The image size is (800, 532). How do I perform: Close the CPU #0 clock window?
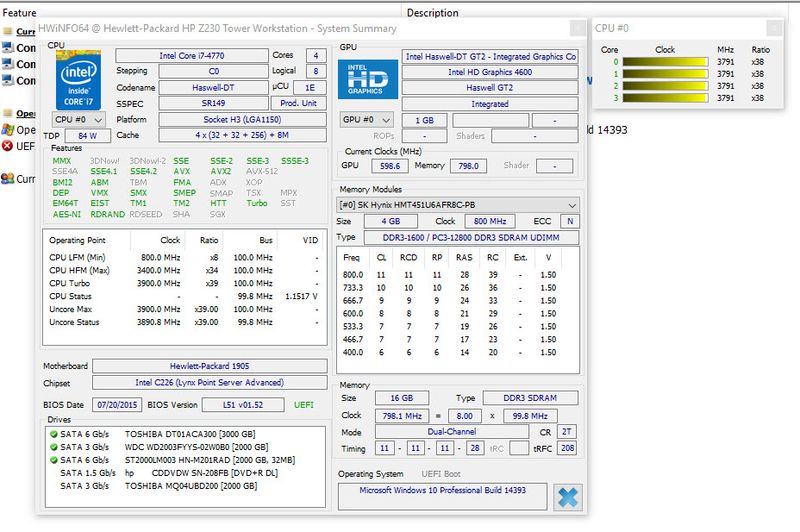[774, 28]
